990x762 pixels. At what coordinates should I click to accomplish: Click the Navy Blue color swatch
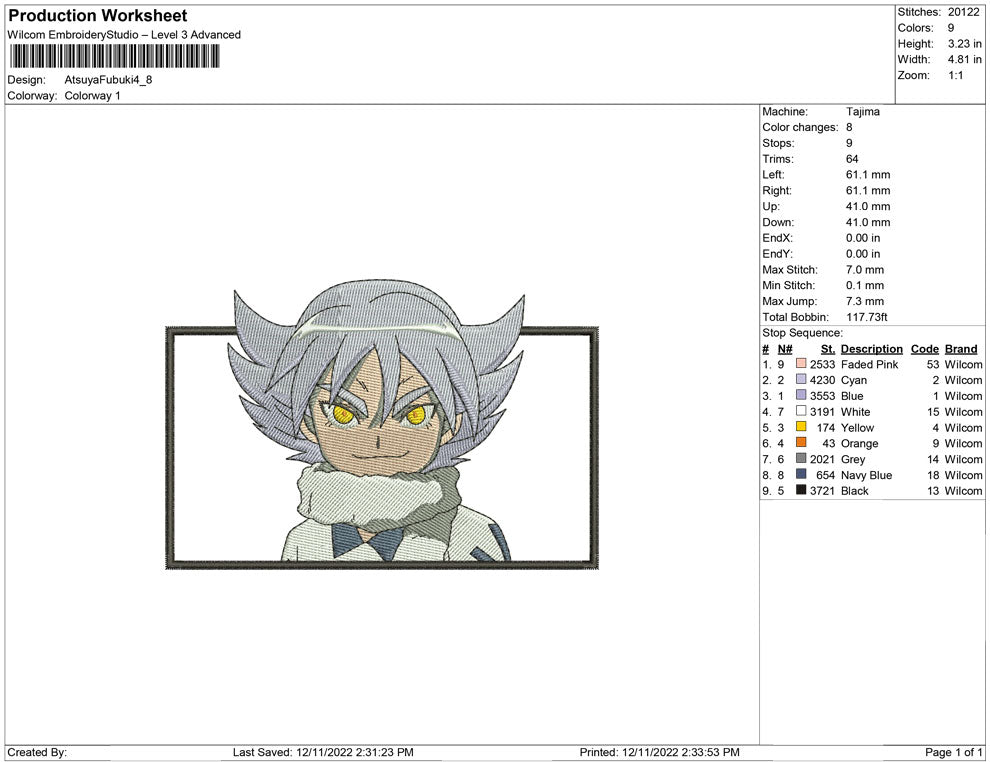[801, 474]
